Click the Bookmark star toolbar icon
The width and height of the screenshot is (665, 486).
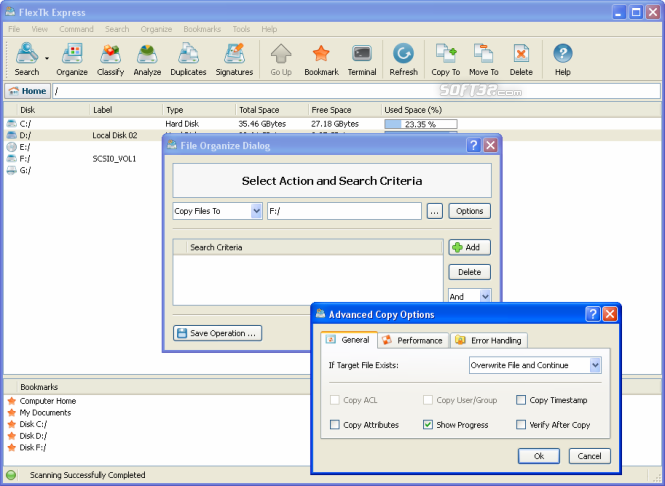point(321,54)
